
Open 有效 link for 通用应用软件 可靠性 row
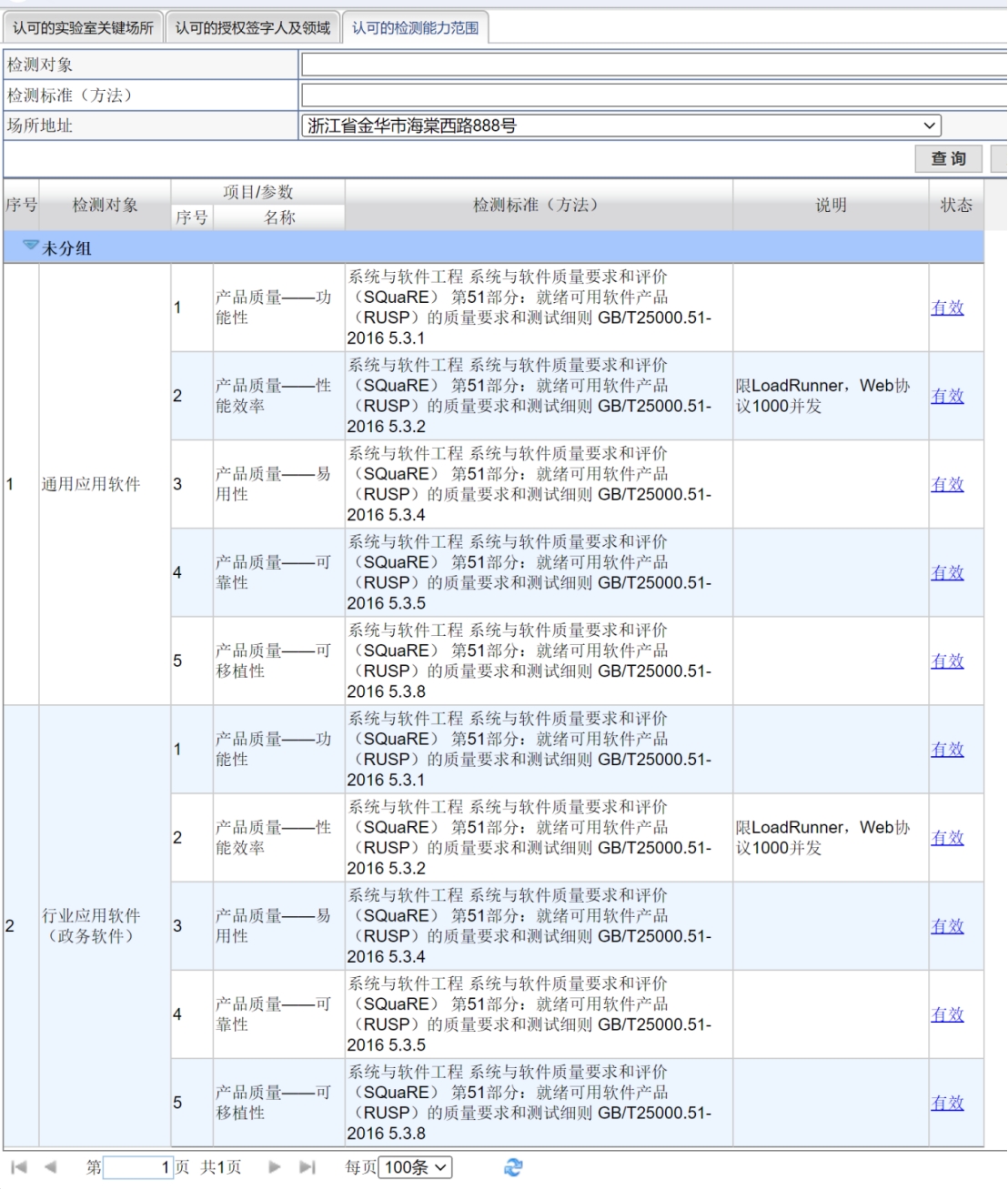[x=947, y=572]
